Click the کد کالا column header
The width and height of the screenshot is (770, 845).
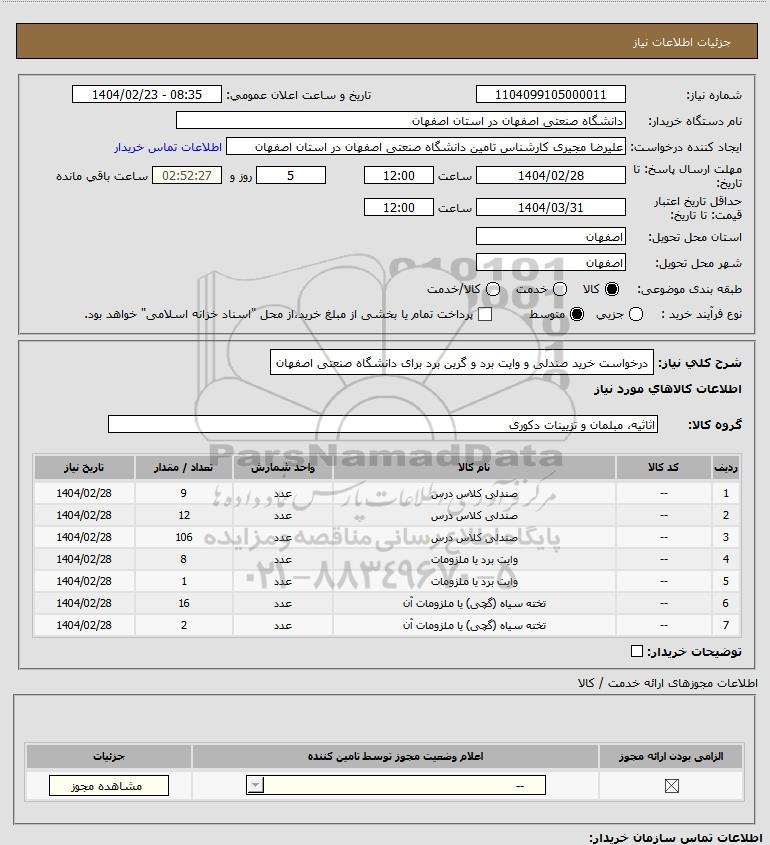point(663,467)
